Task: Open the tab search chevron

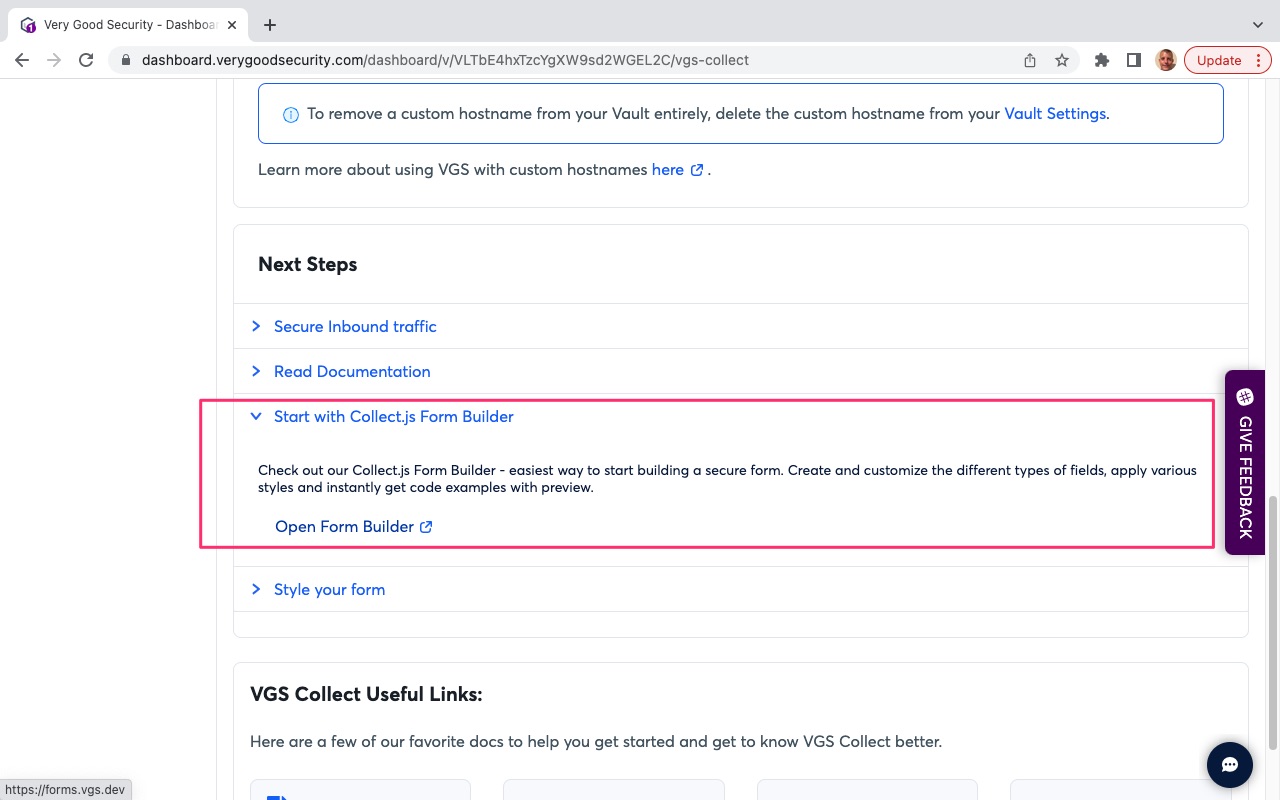Action: 1258,25
